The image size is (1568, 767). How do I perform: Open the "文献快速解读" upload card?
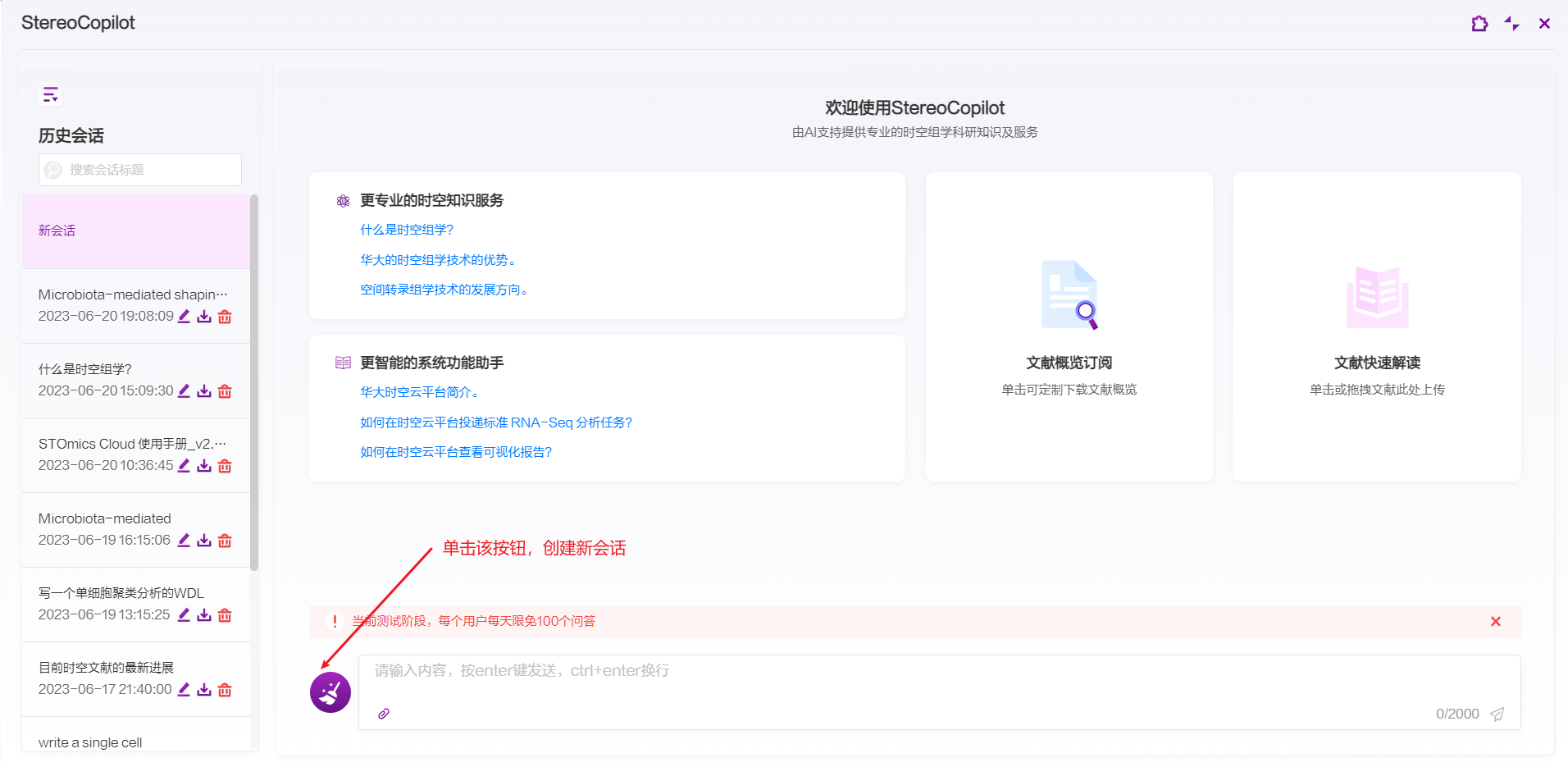pos(1377,327)
